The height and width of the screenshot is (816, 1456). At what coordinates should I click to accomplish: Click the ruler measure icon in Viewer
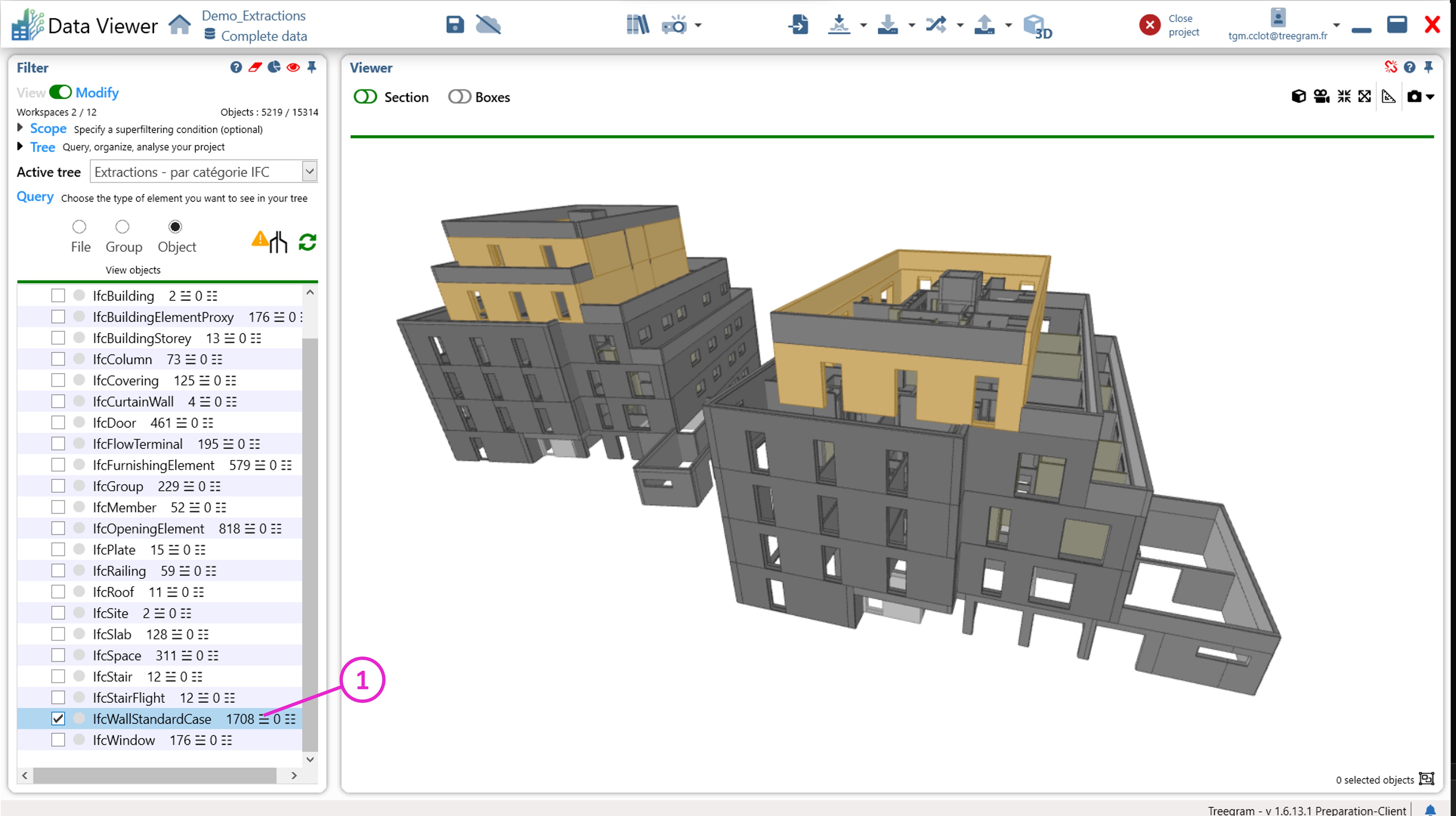click(1388, 97)
